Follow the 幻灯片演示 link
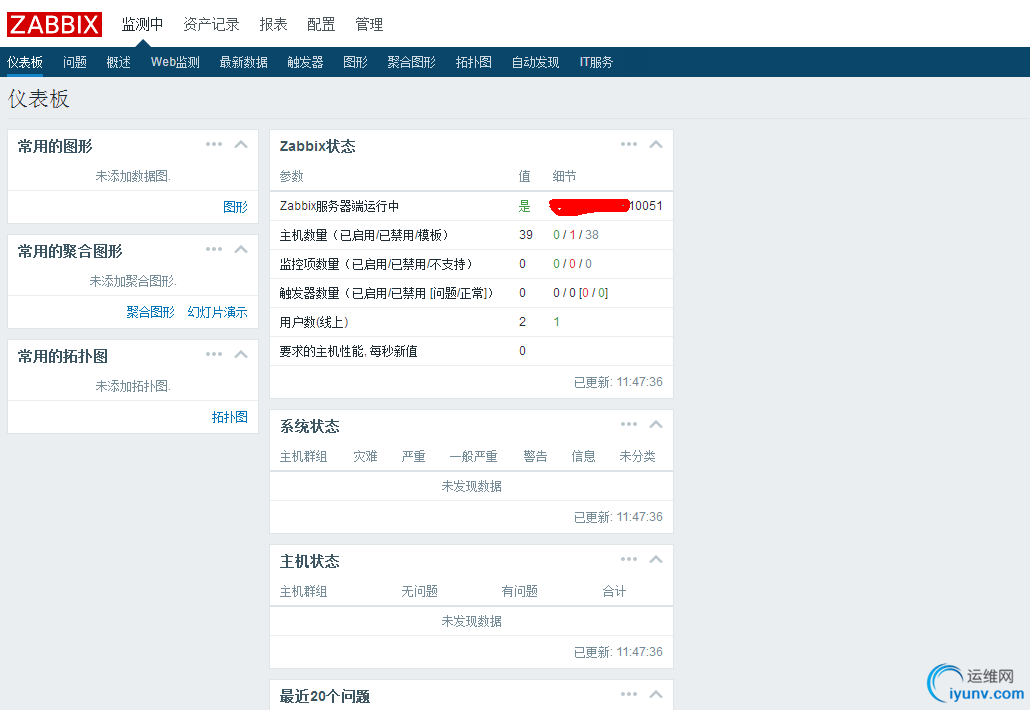This screenshot has height=710, width=1030. pos(217,312)
